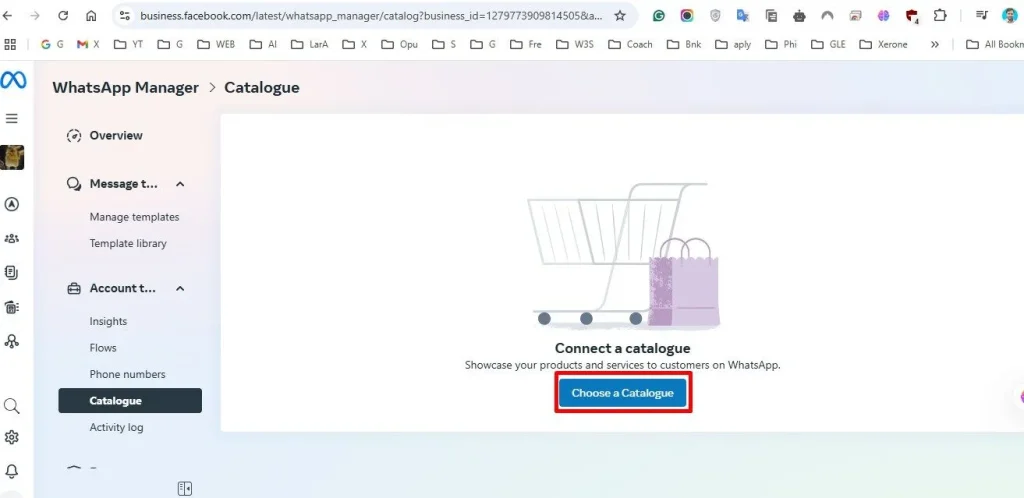Click Choose a Catalogue button
This screenshot has width=1024, height=498.
(622, 393)
